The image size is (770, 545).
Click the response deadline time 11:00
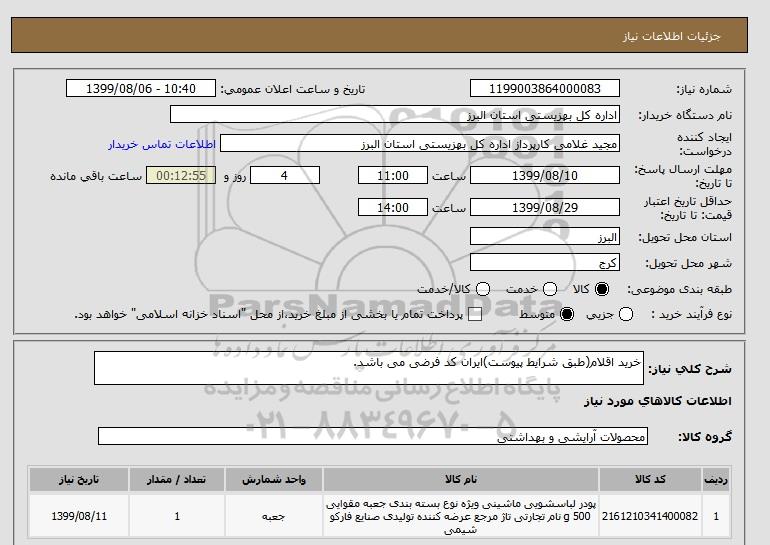(x=393, y=175)
